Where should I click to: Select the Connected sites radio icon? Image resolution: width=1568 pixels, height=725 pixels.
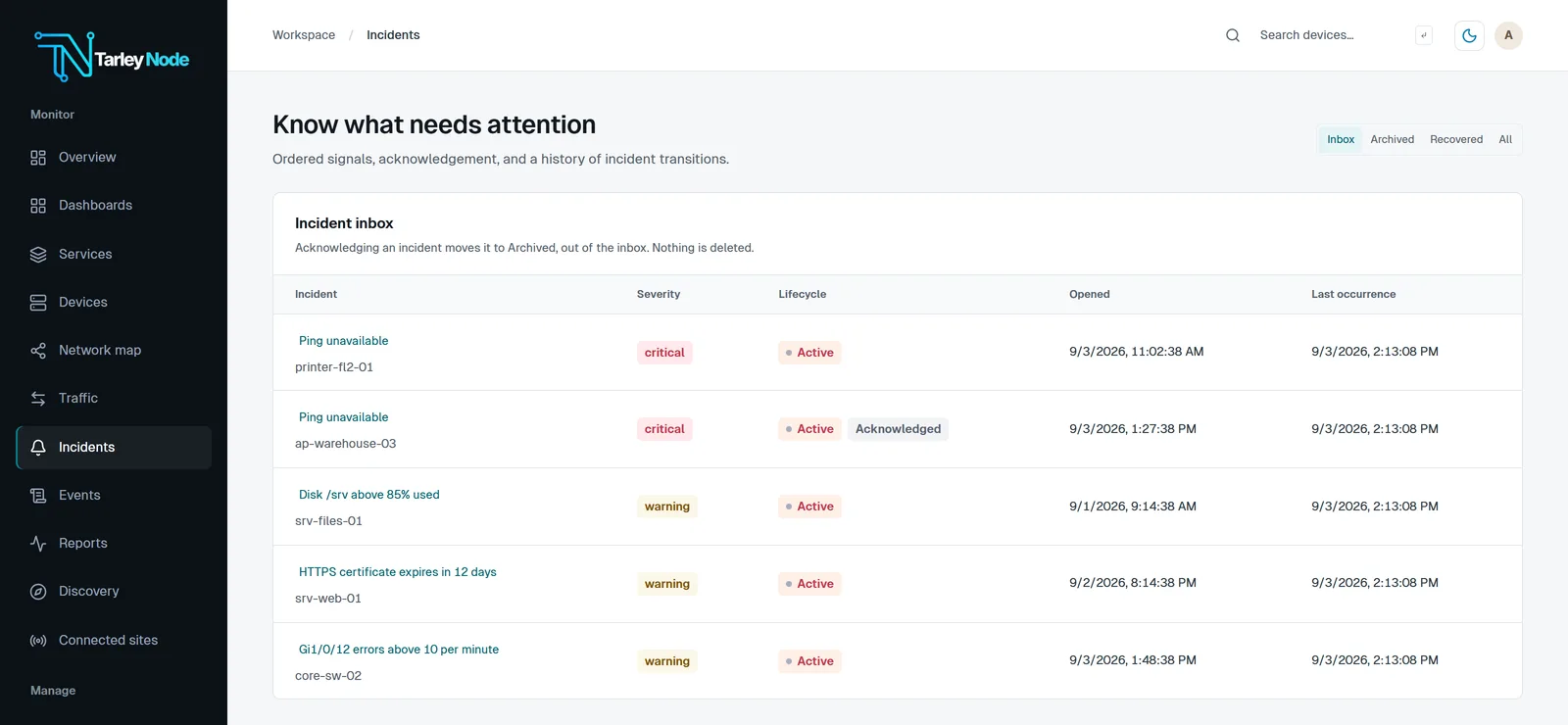(38, 641)
